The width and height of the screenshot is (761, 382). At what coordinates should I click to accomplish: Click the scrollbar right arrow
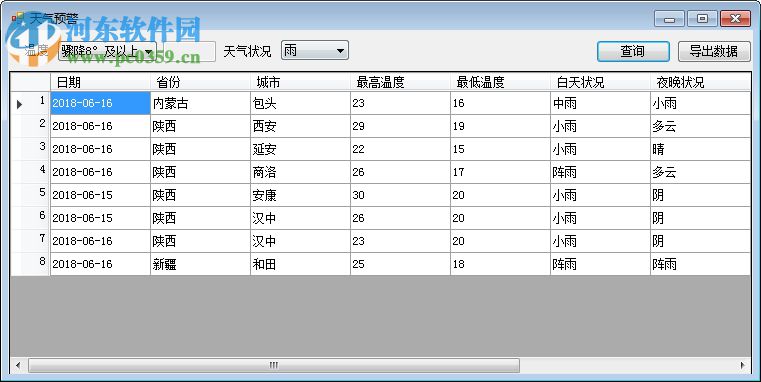coord(743,365)
